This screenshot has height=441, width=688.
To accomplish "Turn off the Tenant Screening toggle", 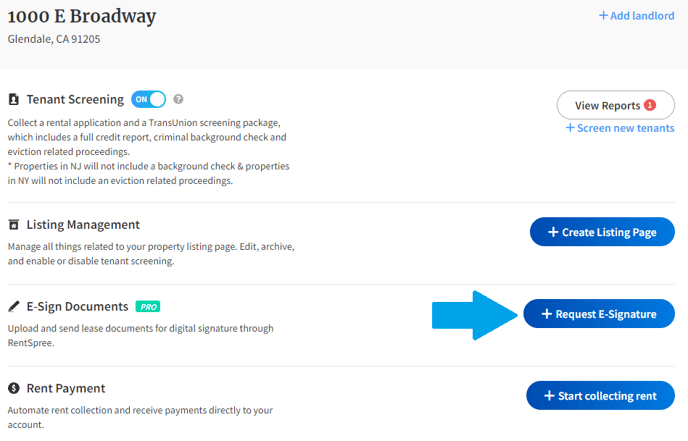I will pos(148,99).
